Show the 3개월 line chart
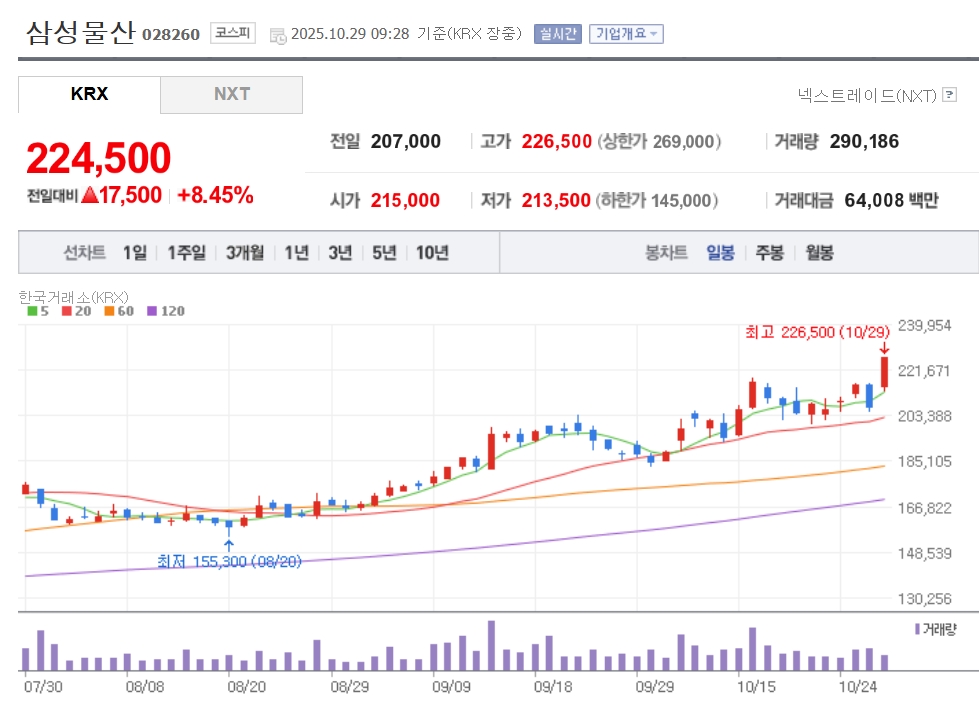 tap(245, 253)
